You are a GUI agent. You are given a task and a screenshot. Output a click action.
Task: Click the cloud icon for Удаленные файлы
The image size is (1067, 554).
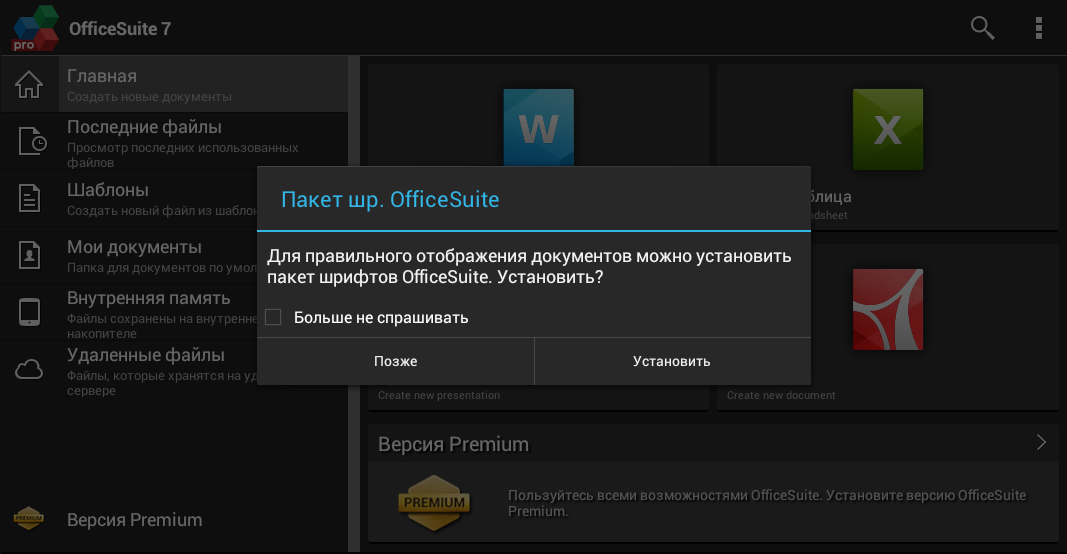[30, 370]
